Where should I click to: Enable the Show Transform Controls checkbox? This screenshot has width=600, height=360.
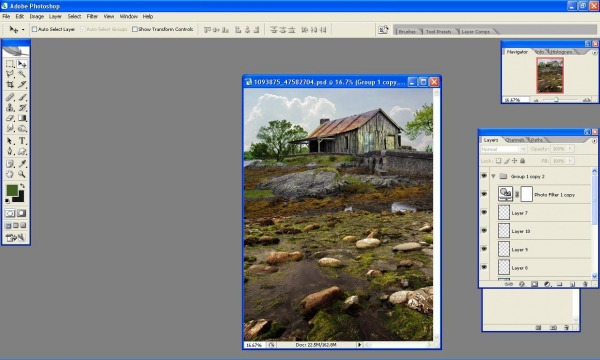point(135,29)
